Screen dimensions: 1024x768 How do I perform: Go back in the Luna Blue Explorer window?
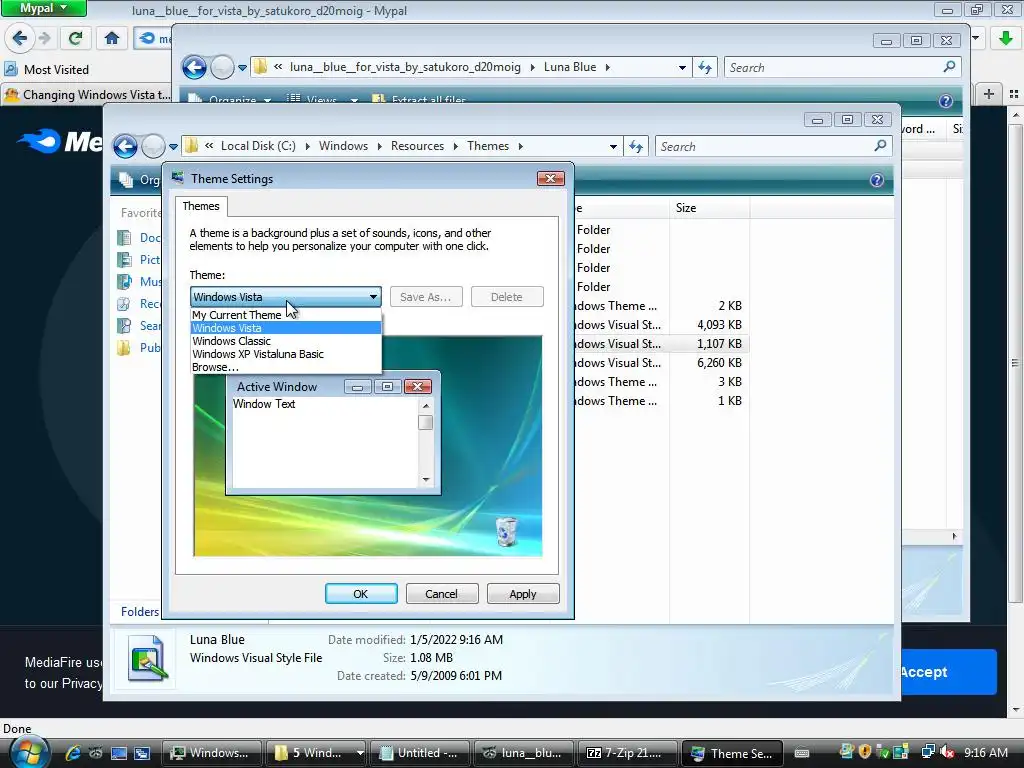(194, 67)
